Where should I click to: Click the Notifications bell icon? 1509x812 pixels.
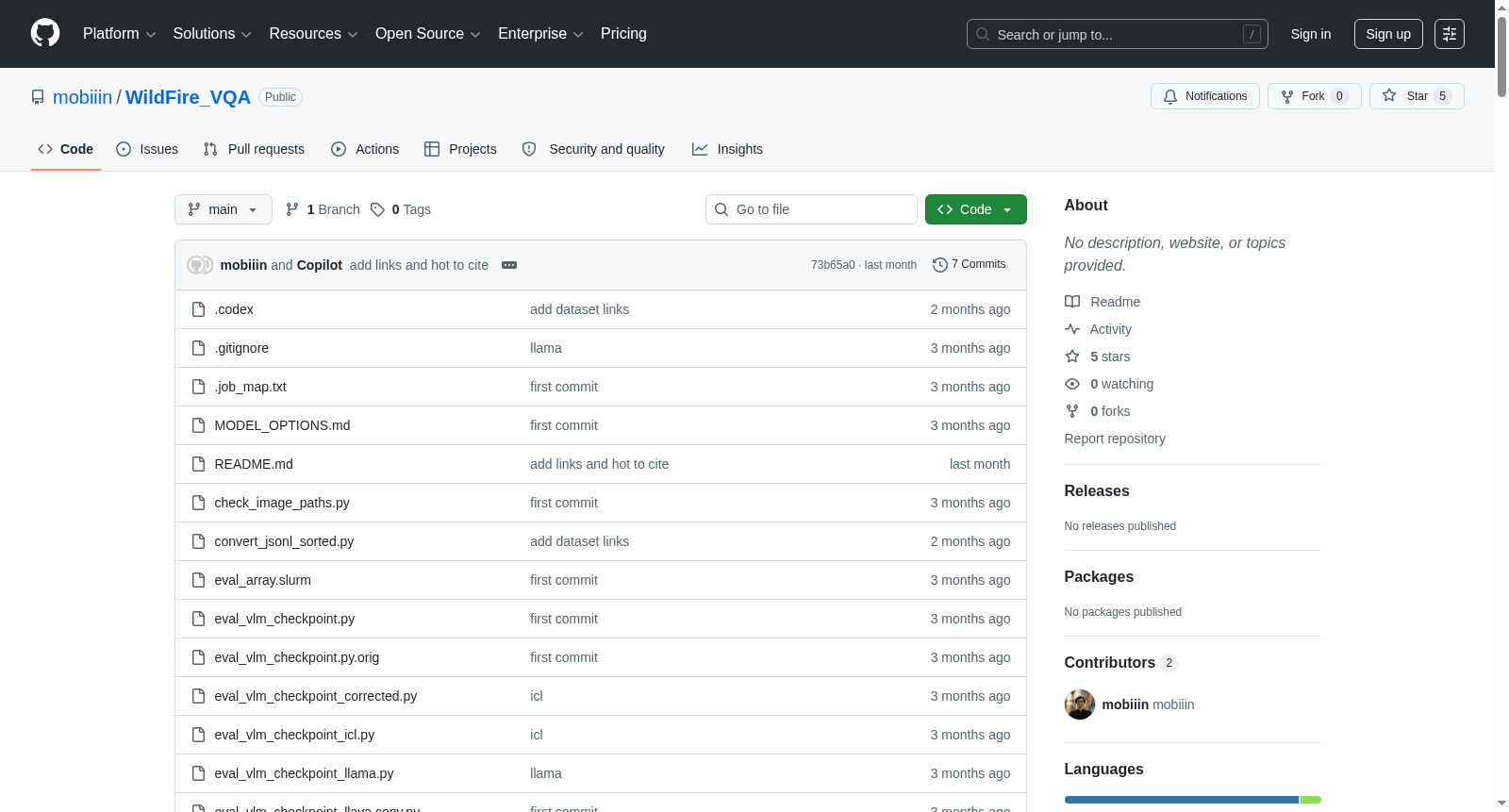[x=1170, y=96]
